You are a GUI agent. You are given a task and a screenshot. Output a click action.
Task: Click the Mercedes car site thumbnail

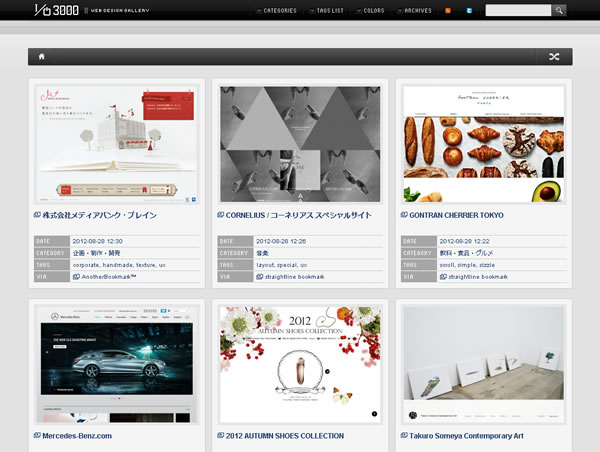117,364
